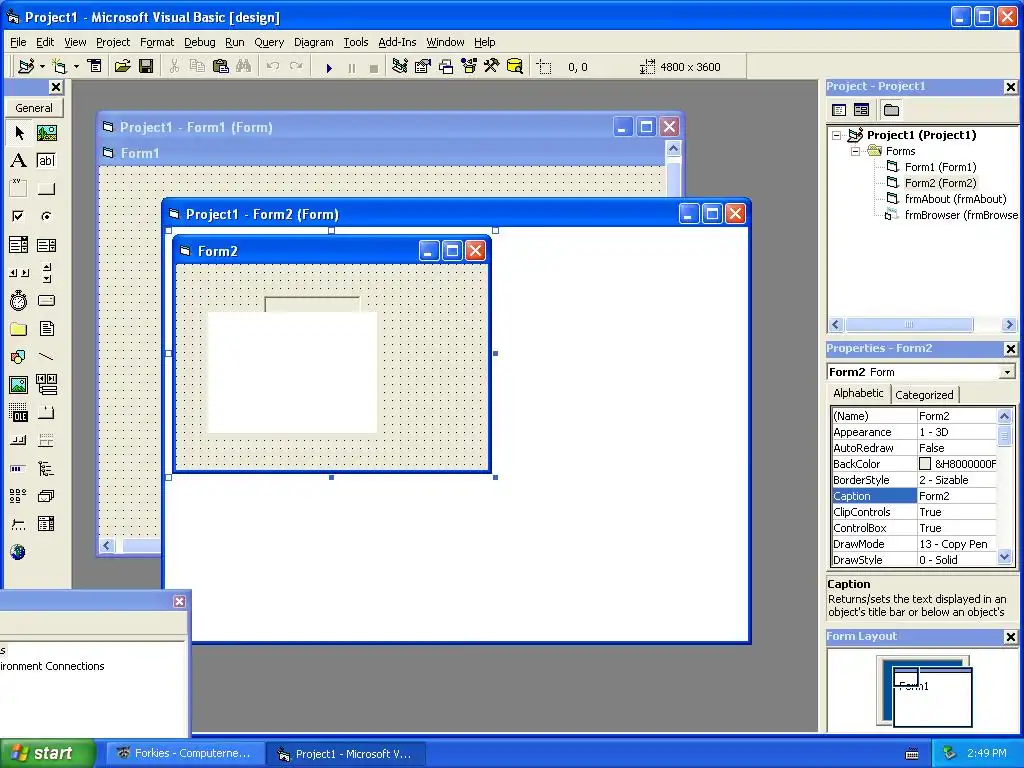
Task: Select frmAbout (frmAbout) in the project tree
Action: (955, 199)
